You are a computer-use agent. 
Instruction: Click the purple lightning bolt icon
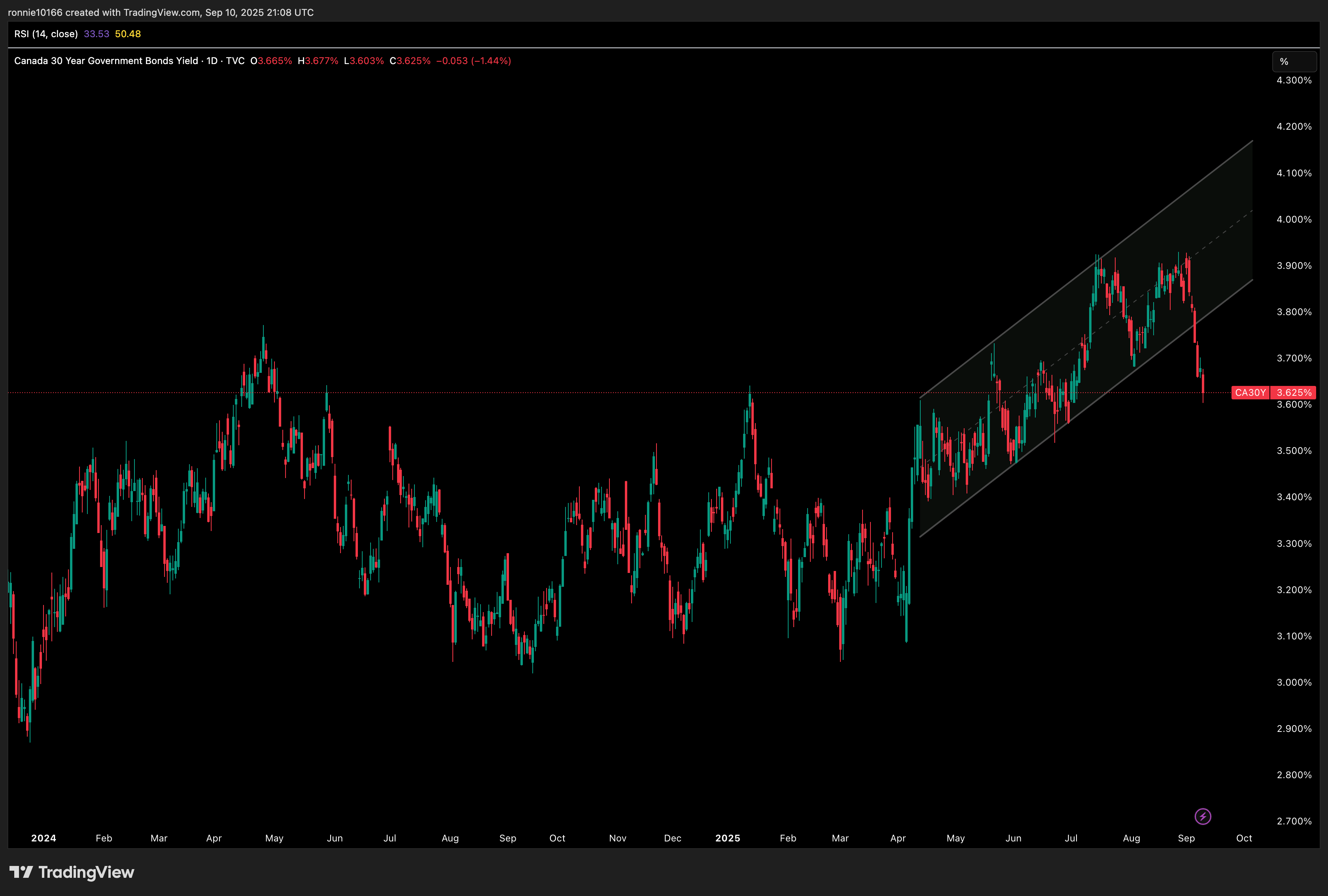(x=1202, y=816)
